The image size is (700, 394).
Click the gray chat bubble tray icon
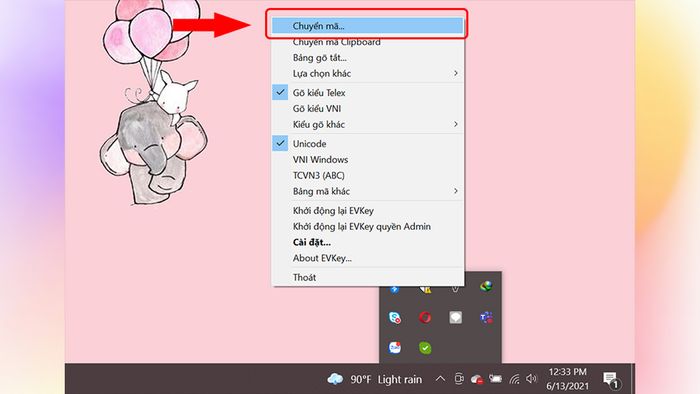coord(455,318)
